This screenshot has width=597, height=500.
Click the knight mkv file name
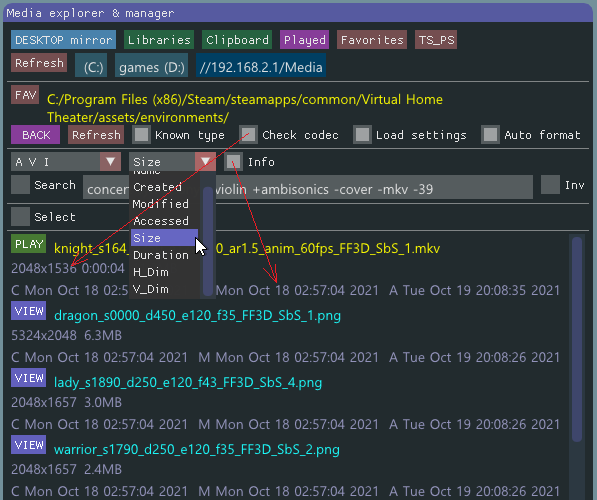click(x=247, y=248)
